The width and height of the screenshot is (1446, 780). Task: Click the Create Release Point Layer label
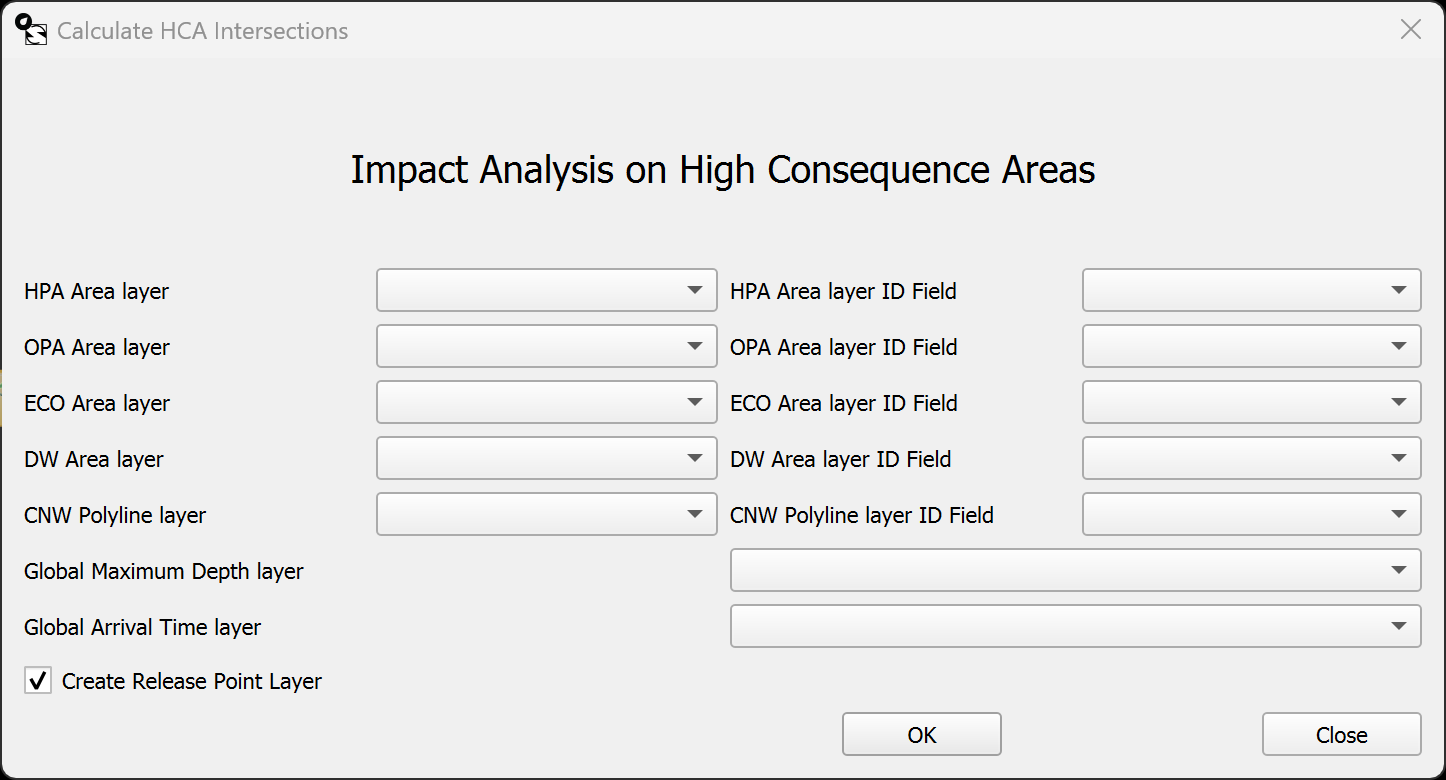[x=192, y=682]
